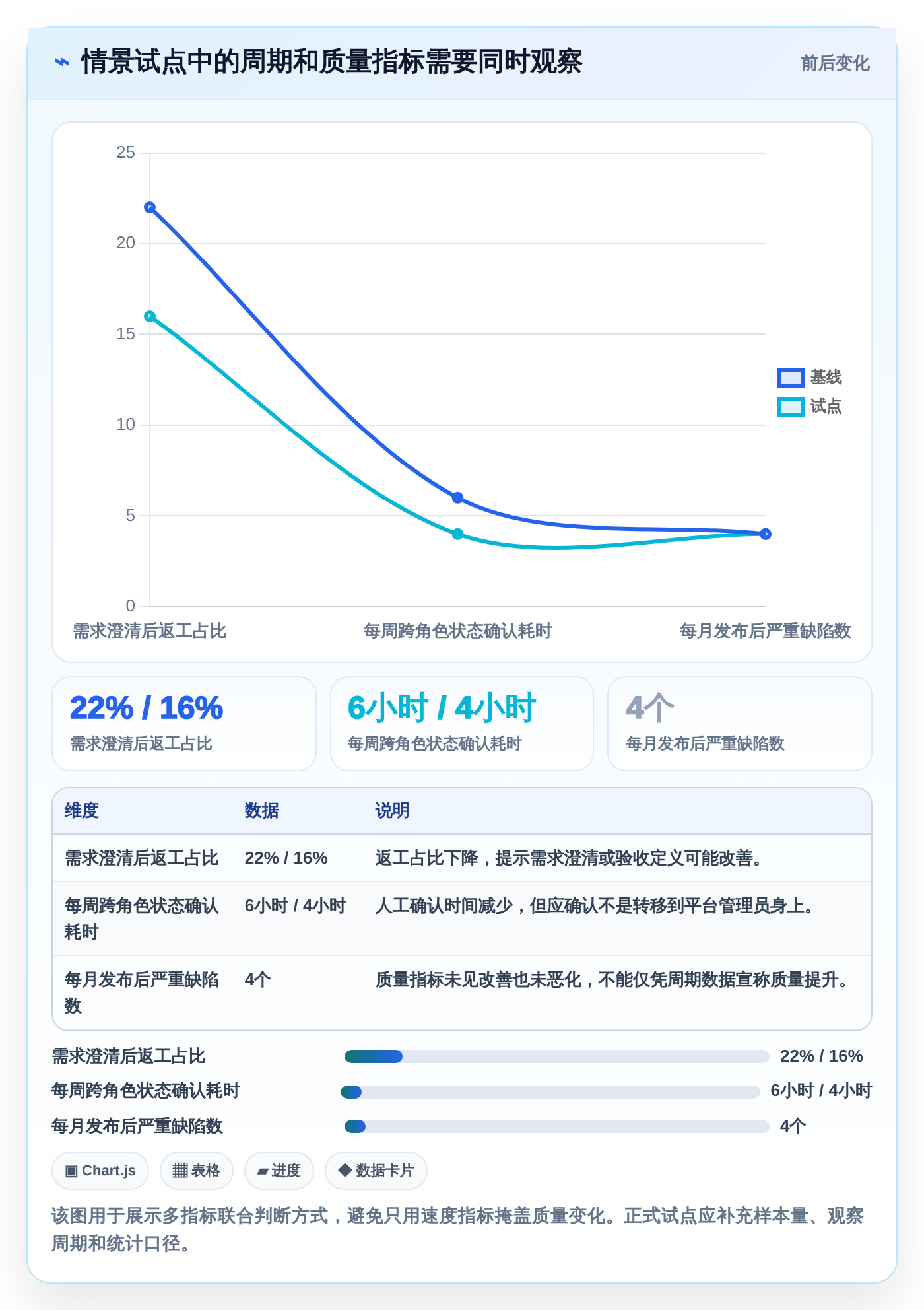Select table cell 每周跨角色状态确认耗时
Image resolution: width=924 pixels, height=1310 pixels.
point(141,919)
